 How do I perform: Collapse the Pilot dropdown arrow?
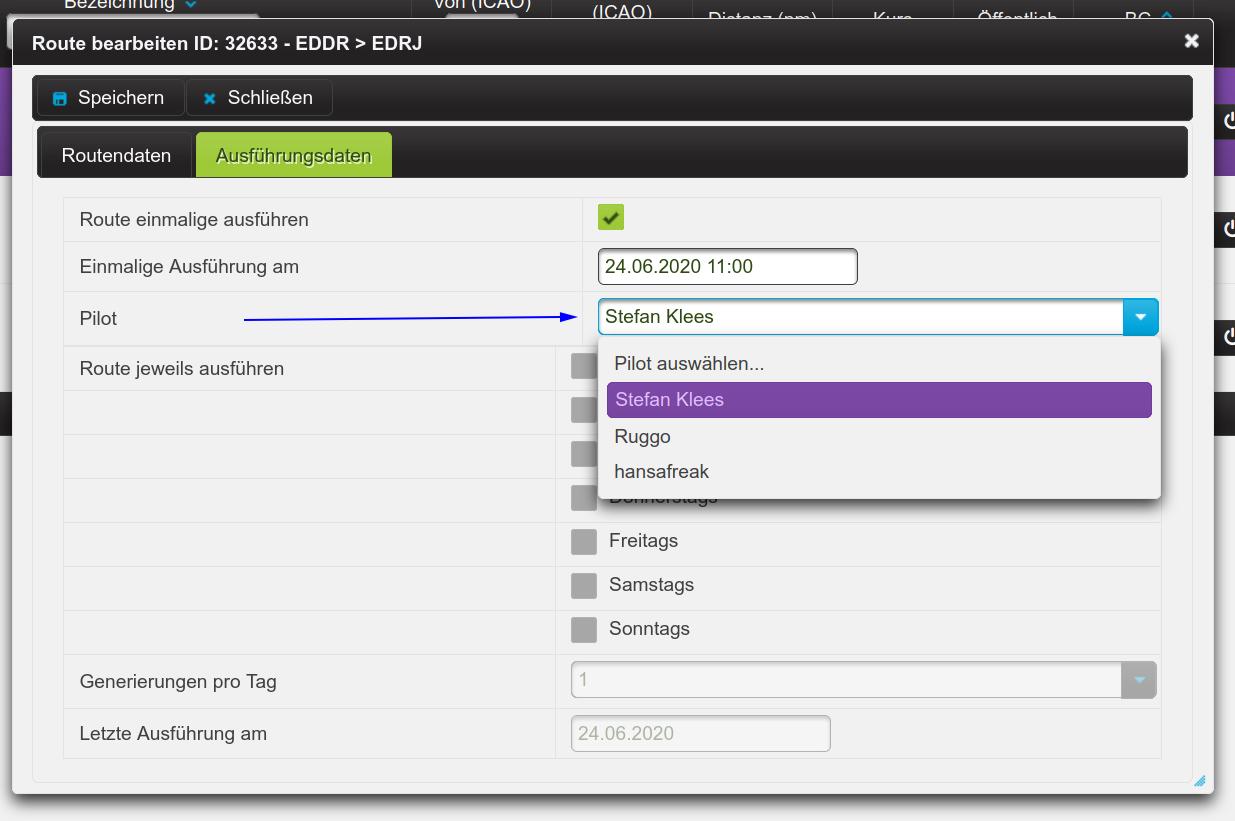tap(1140, 317)
